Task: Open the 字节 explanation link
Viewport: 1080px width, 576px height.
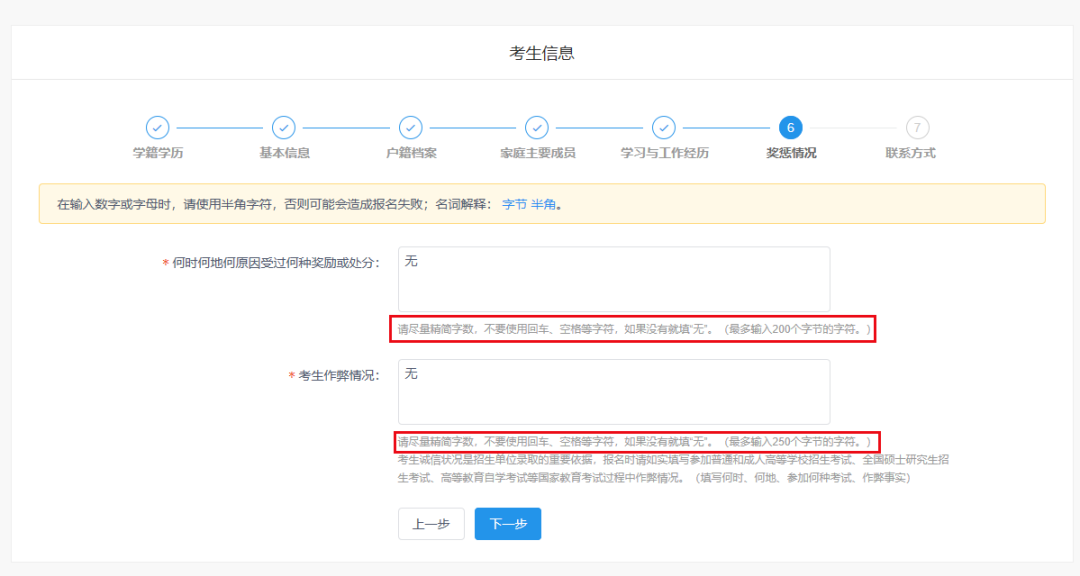Action: click(x=514, y=204)
